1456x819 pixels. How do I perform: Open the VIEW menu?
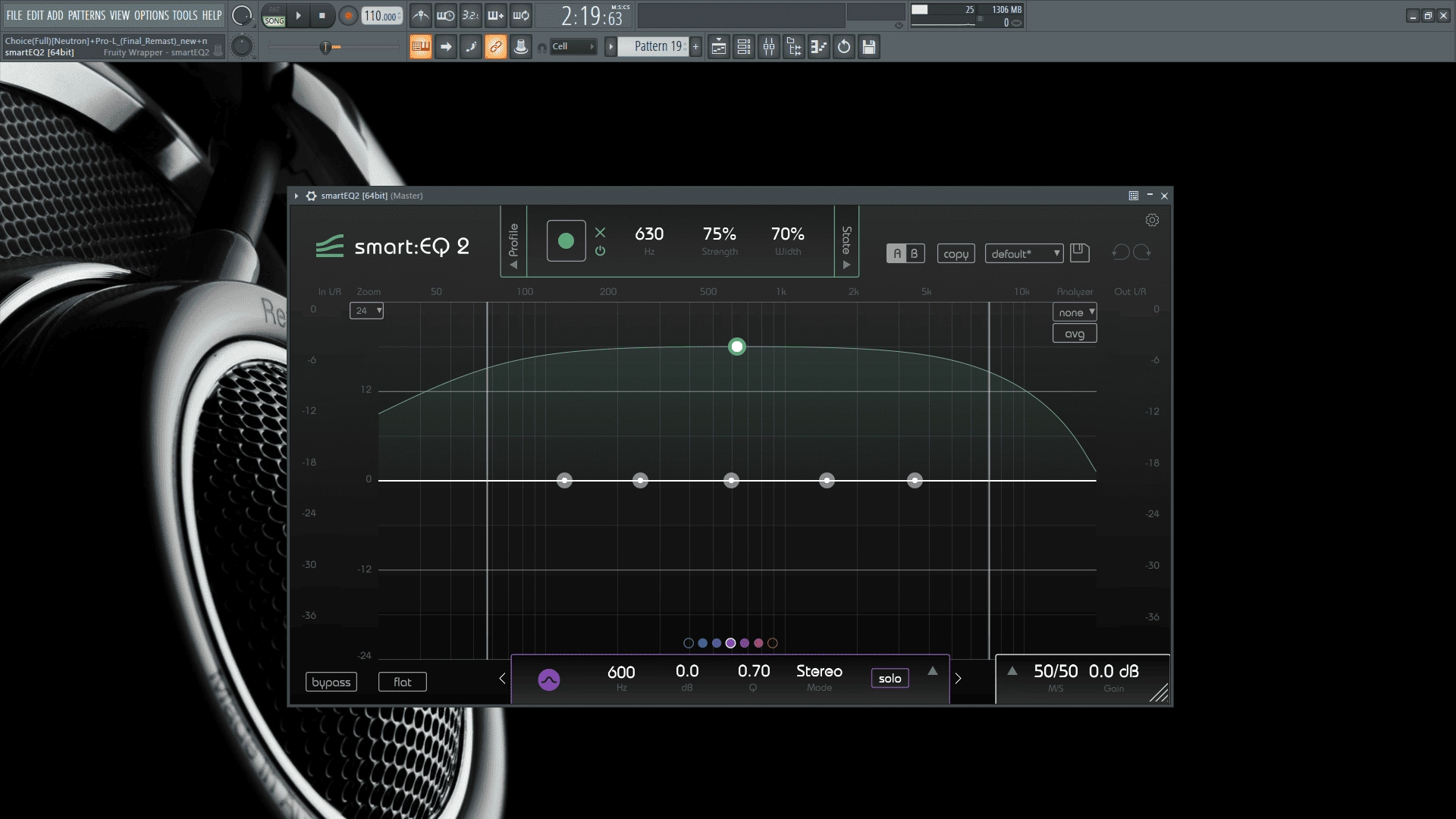pyautogui.click(x=120, y=15)
